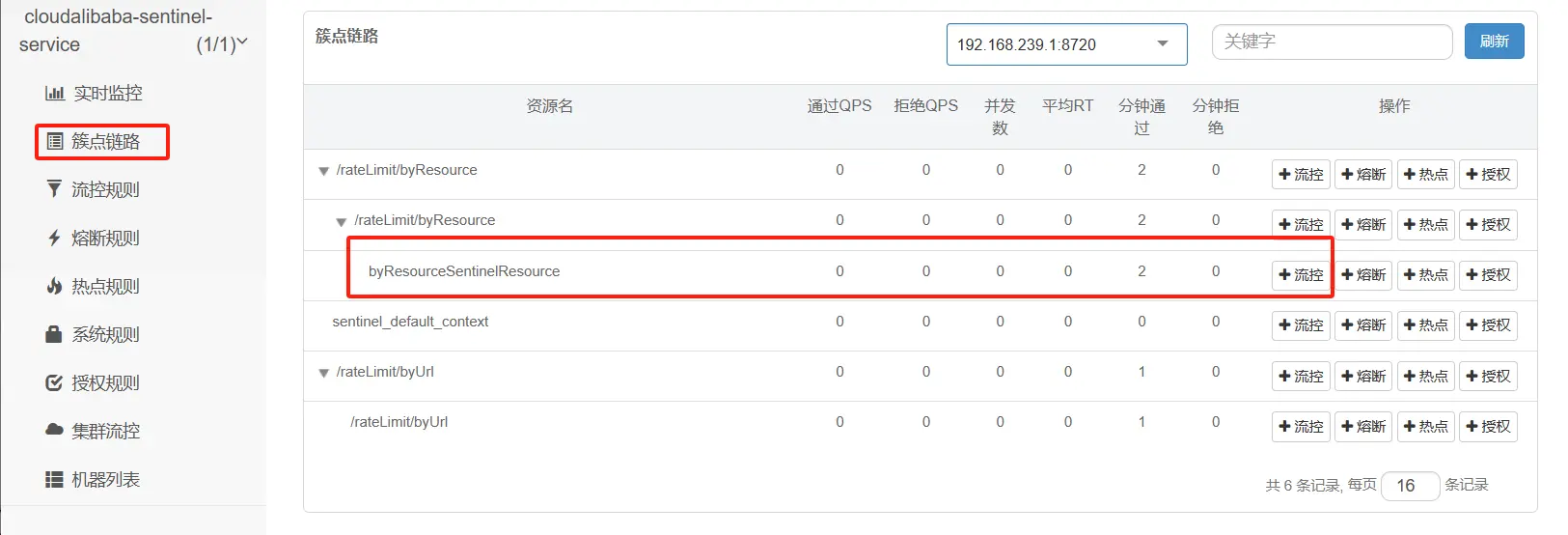
Task: Click the grid icon for 机器列表
Action: point(55,479)
